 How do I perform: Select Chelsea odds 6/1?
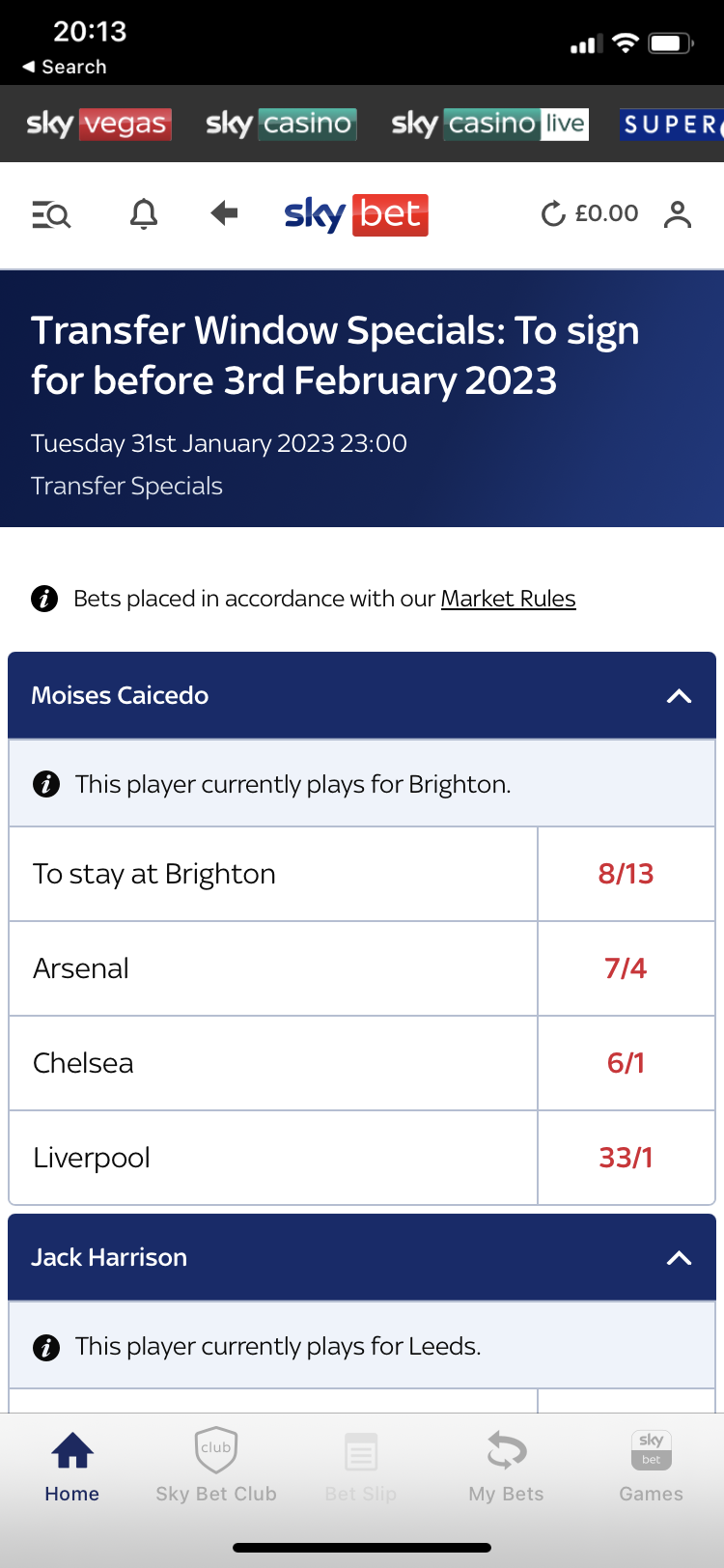pos(627,1063)
